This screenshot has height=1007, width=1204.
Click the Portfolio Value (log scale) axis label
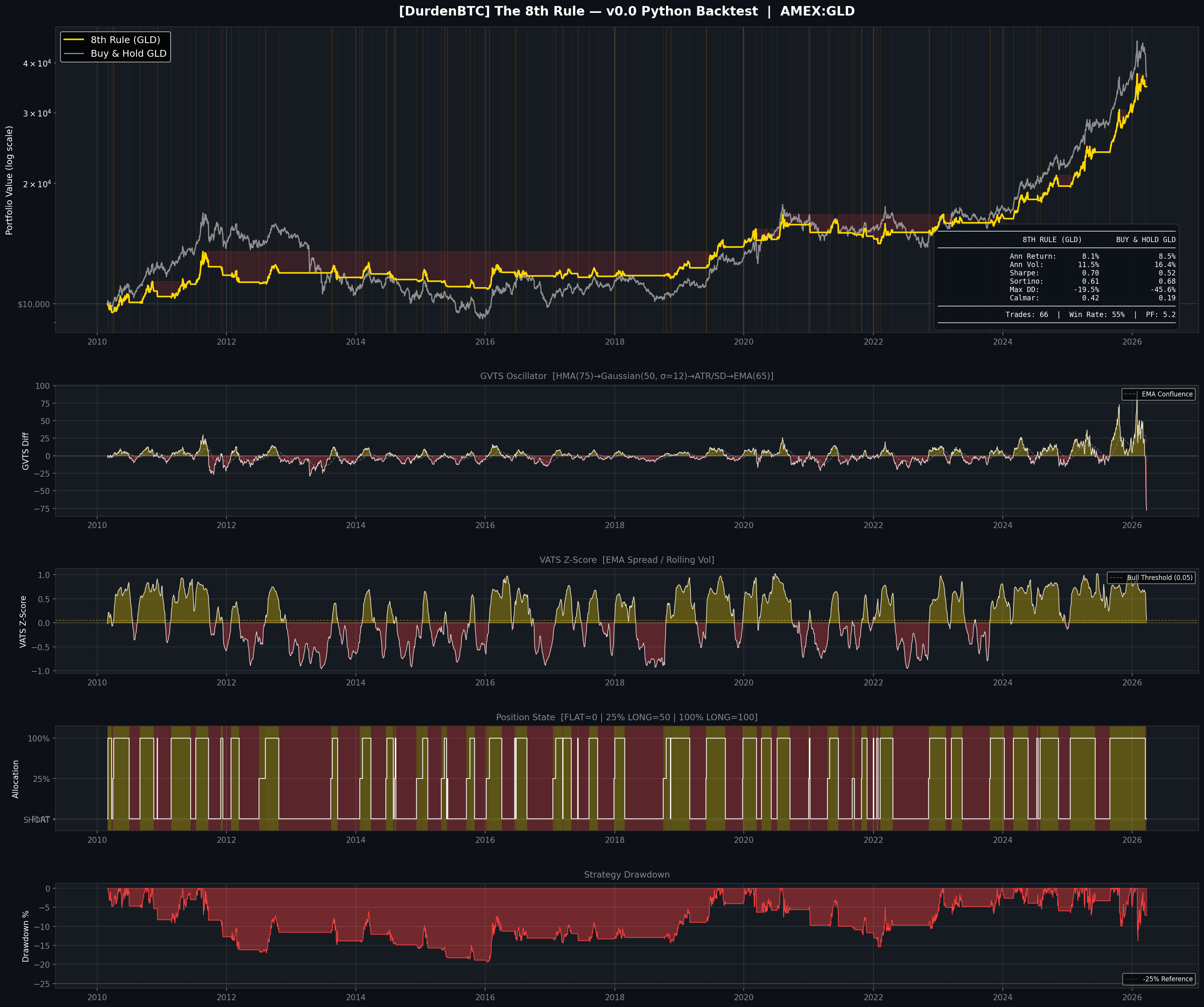pyautogui.click(x=9, y=181)
